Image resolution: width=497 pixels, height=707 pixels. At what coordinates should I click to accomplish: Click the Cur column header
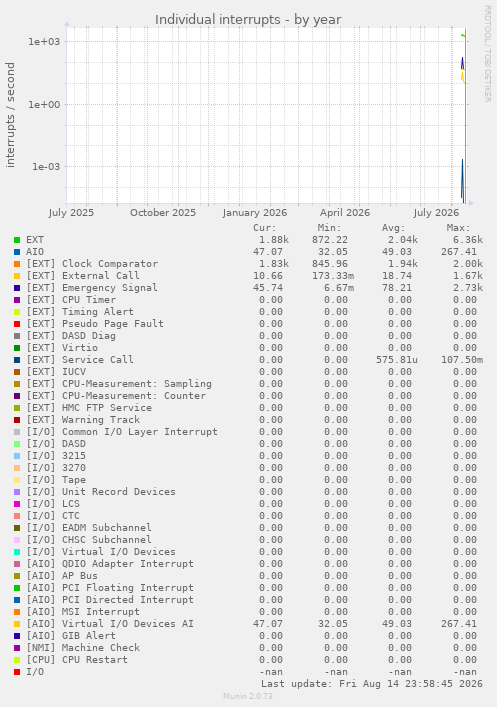(264, 228)
